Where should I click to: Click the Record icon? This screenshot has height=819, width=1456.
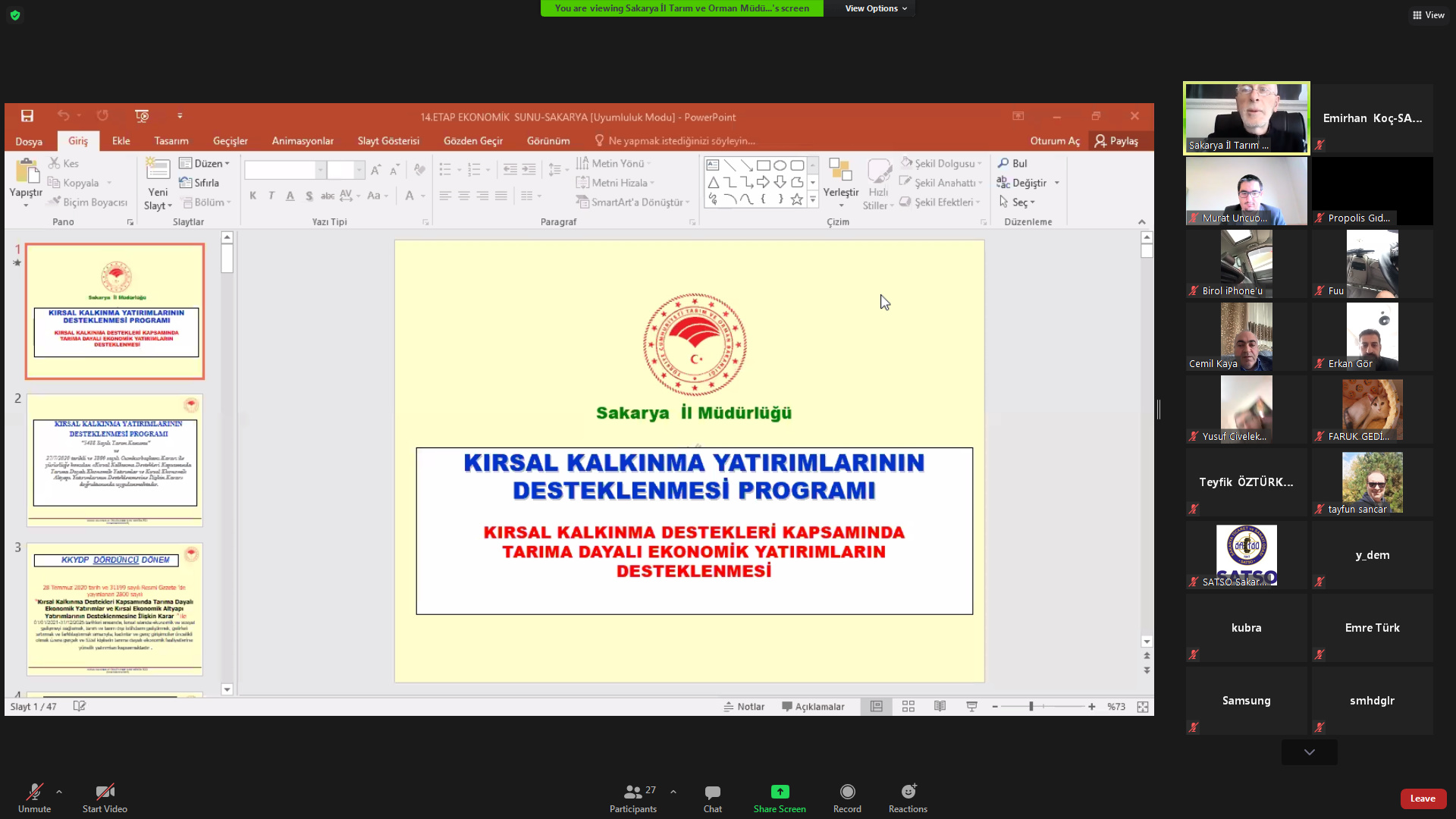(x=847, y=792)
